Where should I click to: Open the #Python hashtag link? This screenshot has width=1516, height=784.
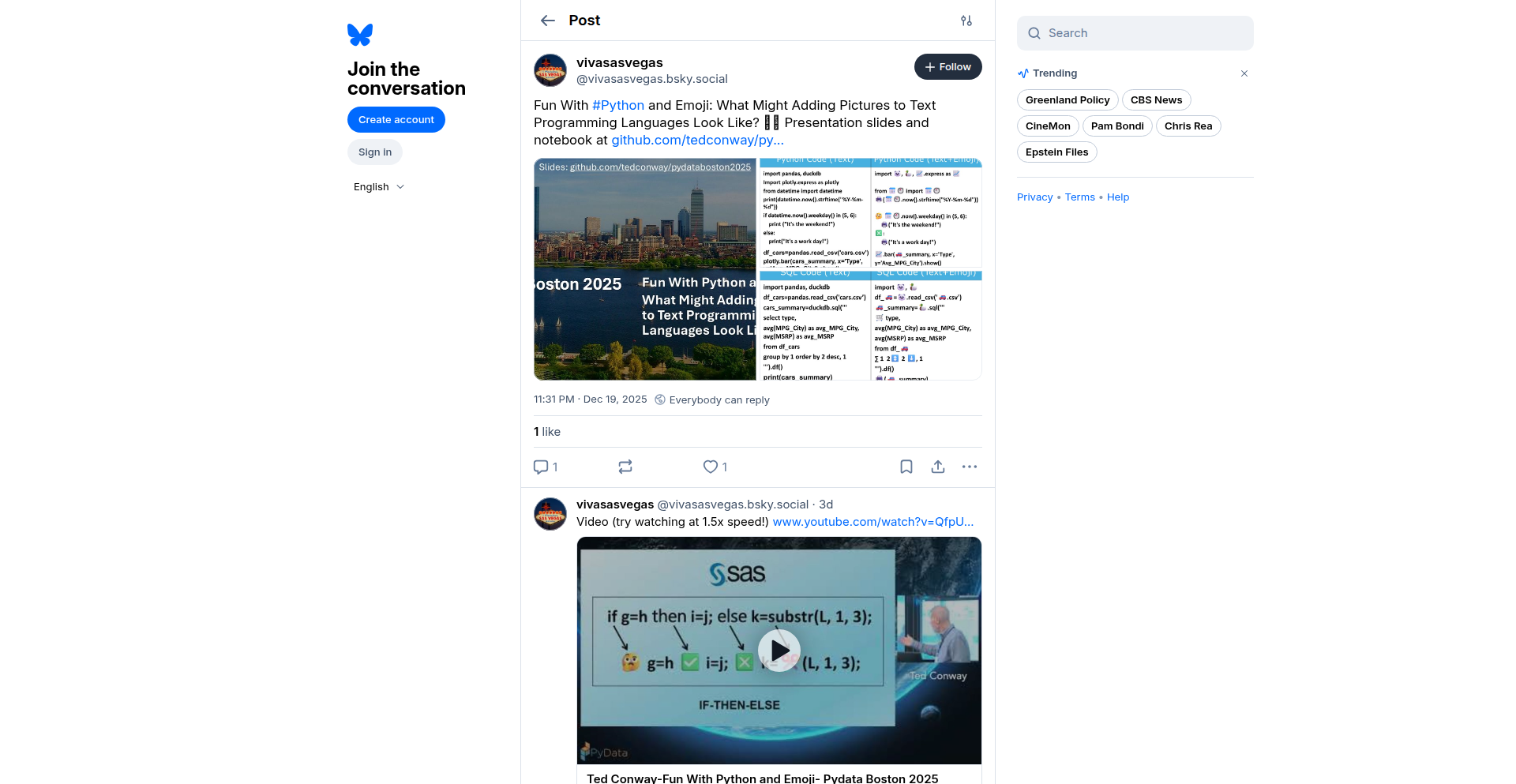coord(618,106)
